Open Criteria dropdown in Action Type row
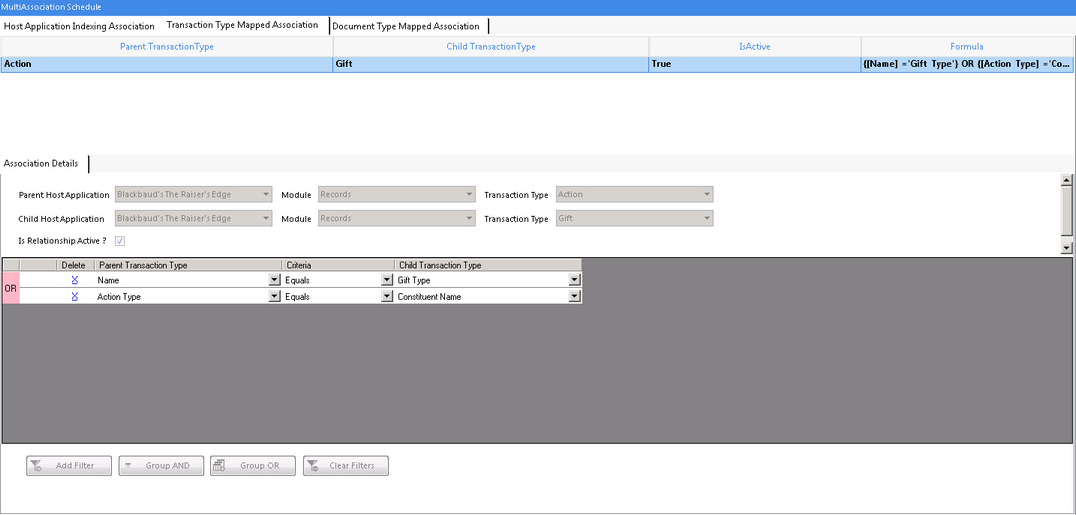 click(386, 297)
